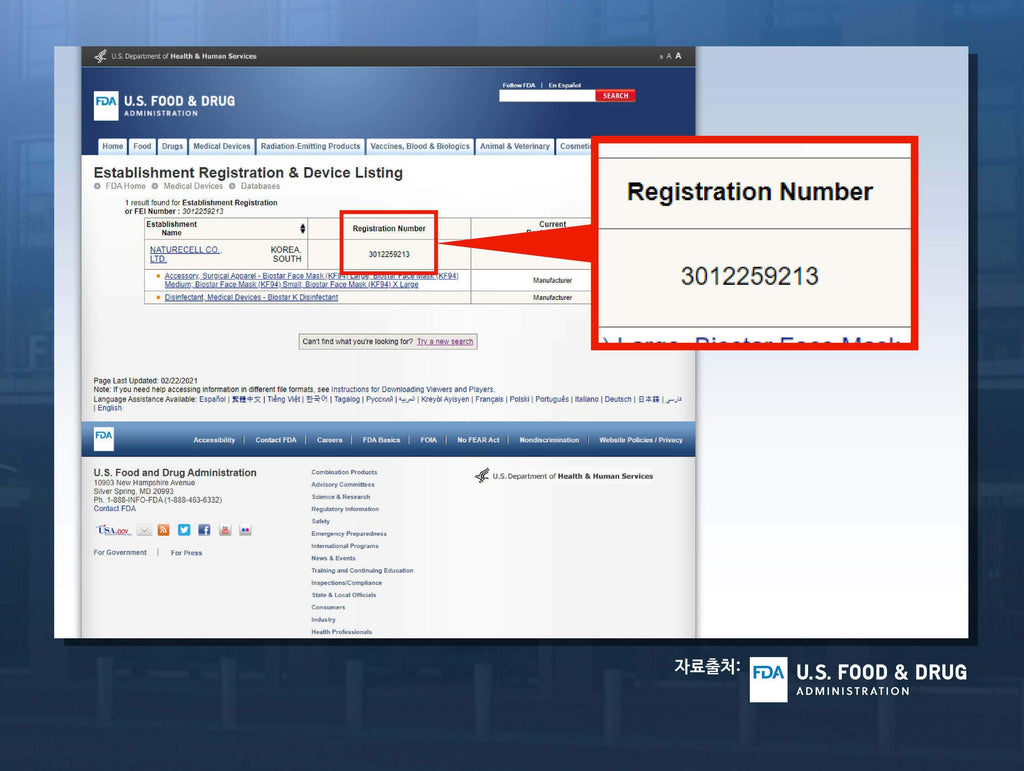This screenshot has width=1024, height=771.
Task: Open News & Events footer link
Action: pos(333,558)
